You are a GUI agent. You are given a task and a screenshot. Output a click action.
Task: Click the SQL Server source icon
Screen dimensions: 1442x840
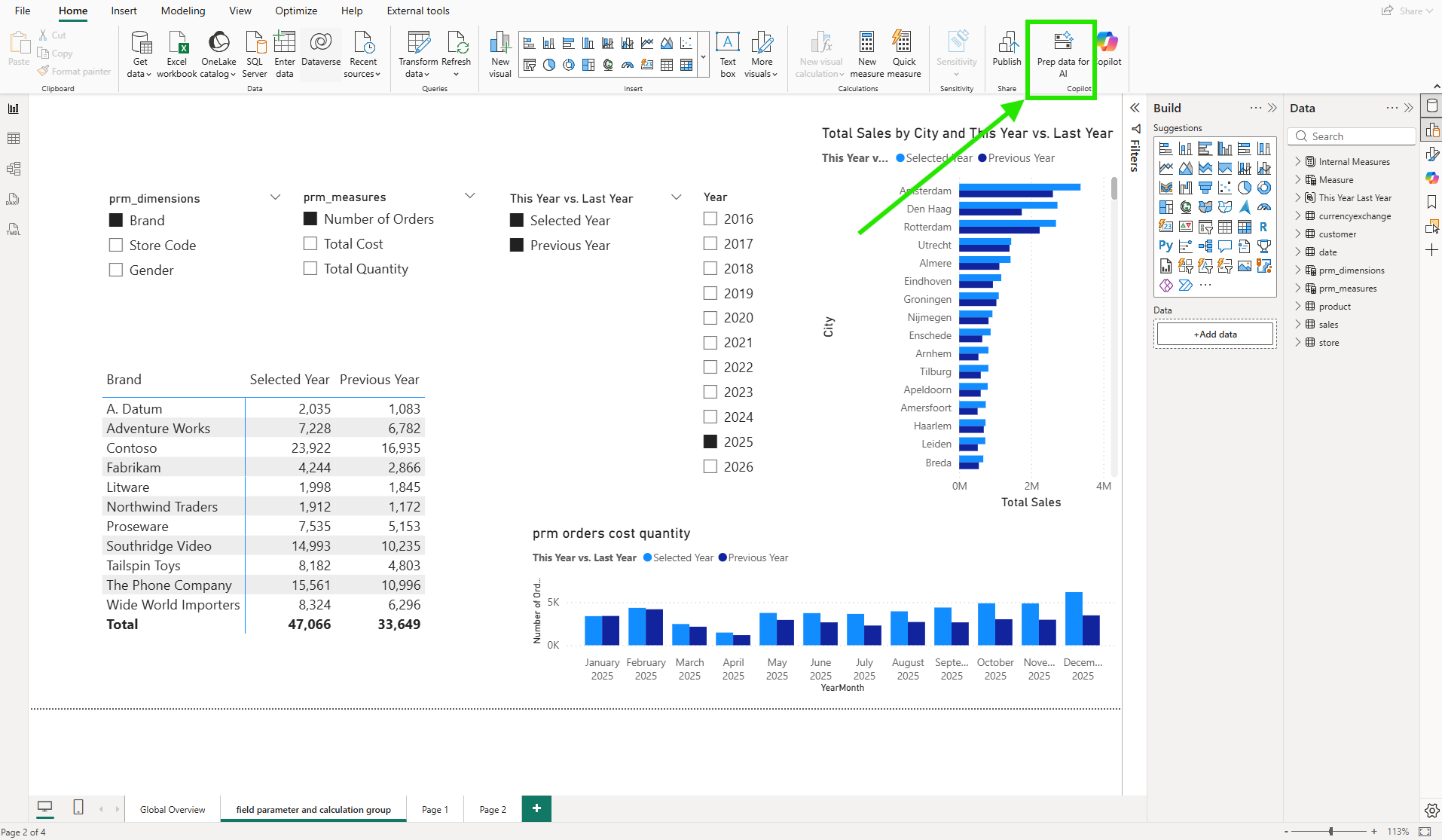pos(255,54)
